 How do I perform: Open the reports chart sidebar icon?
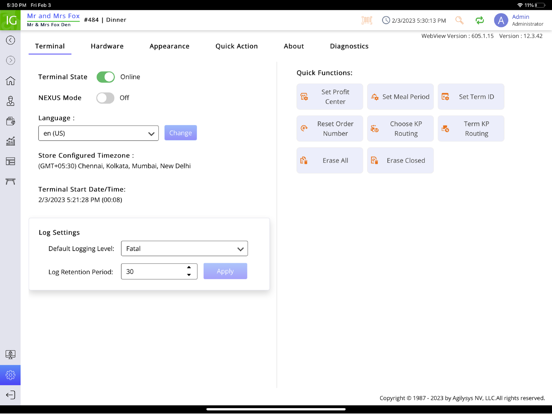[x=10, y=141]
